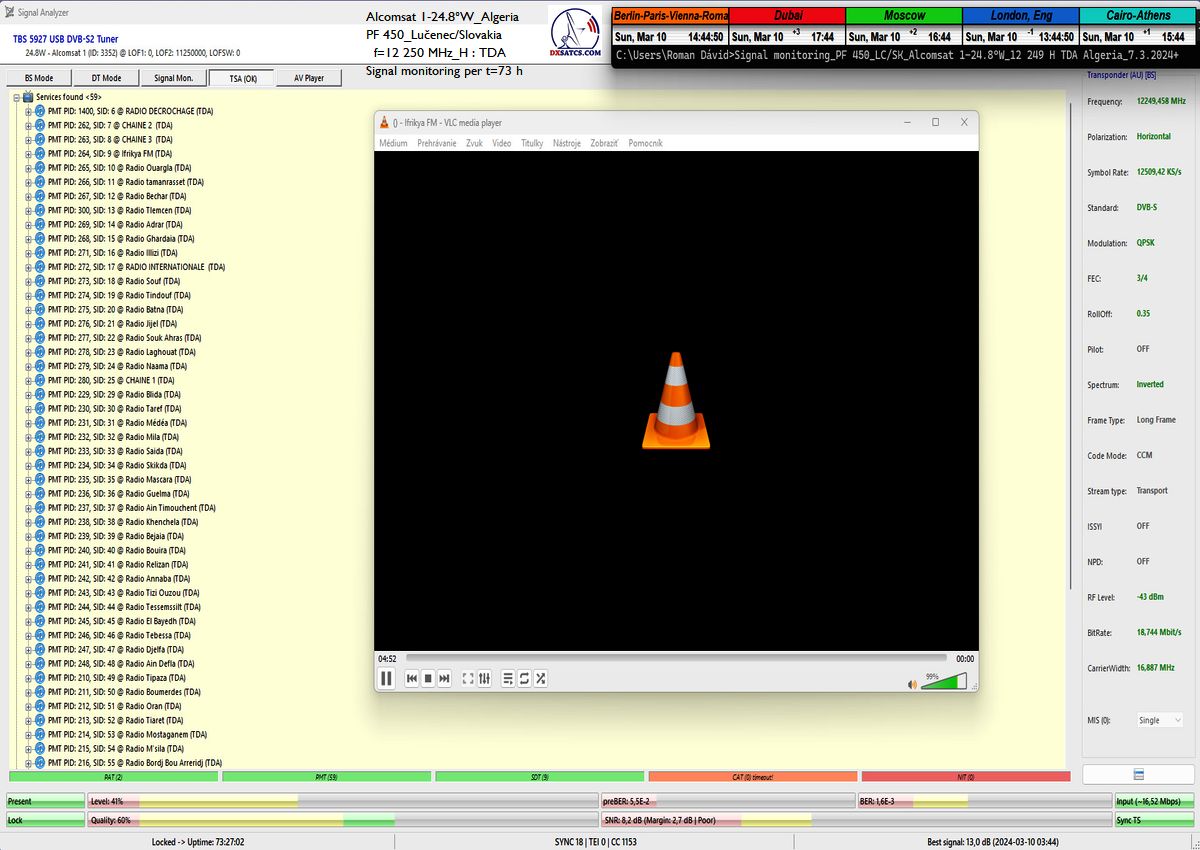Click the radio icon beside Ifrikya FM

pyautogui.click(x=40, y=154)
